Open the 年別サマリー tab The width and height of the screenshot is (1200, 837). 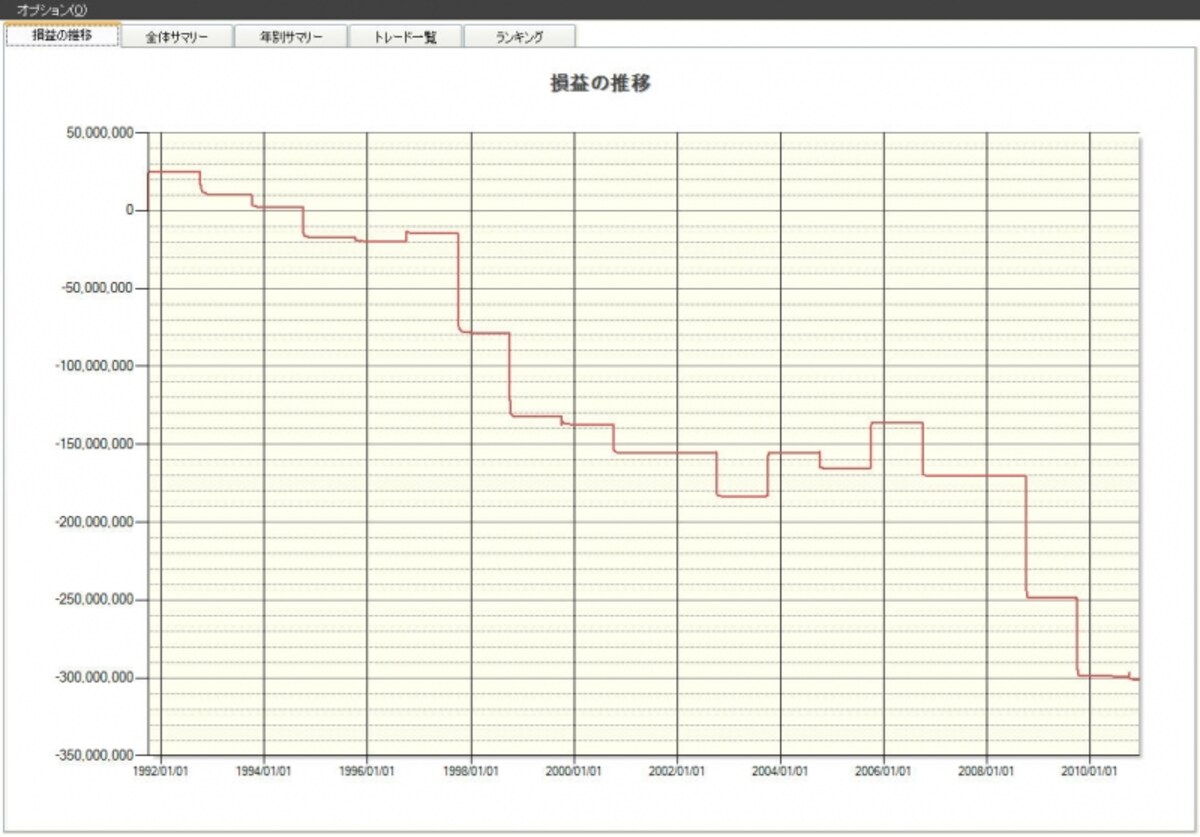tap(291, 37)
